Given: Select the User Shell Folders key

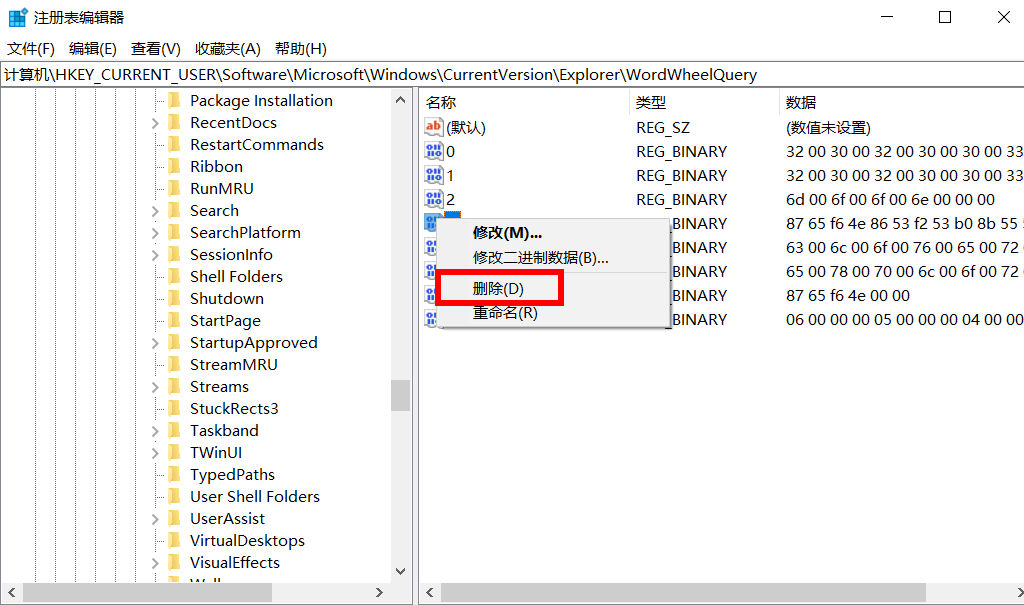Looking at the screenshot, I should [255, 497].
